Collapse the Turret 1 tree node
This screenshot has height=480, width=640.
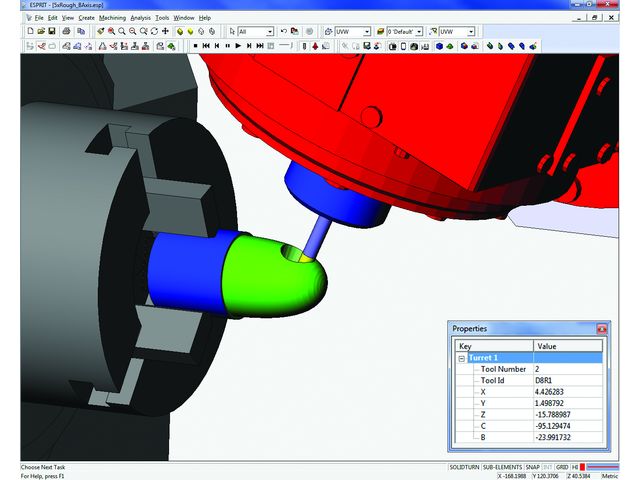point(461,357)
